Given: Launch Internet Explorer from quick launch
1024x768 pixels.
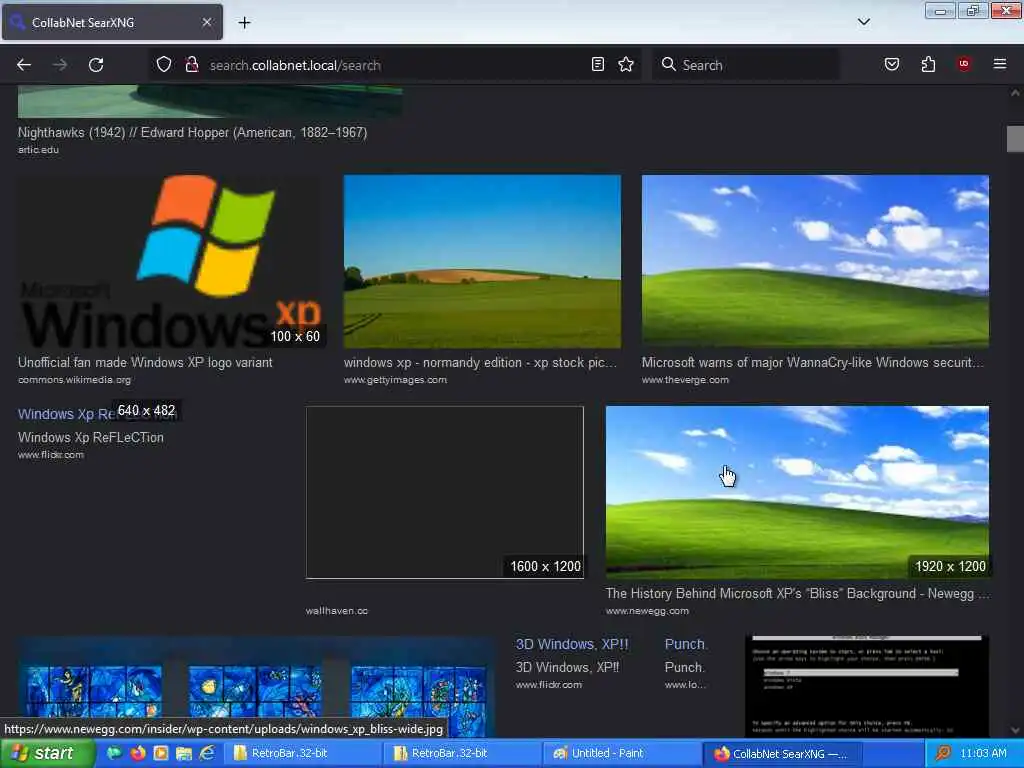Looking at the screenshot, I should click(207, 753).
